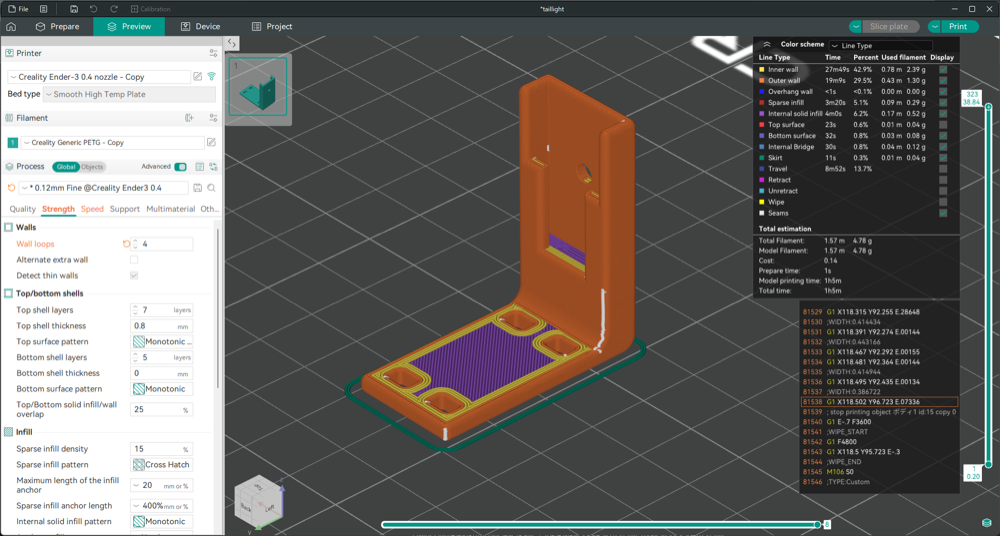Open the printer preset dropdown

[x=99, y=77]
